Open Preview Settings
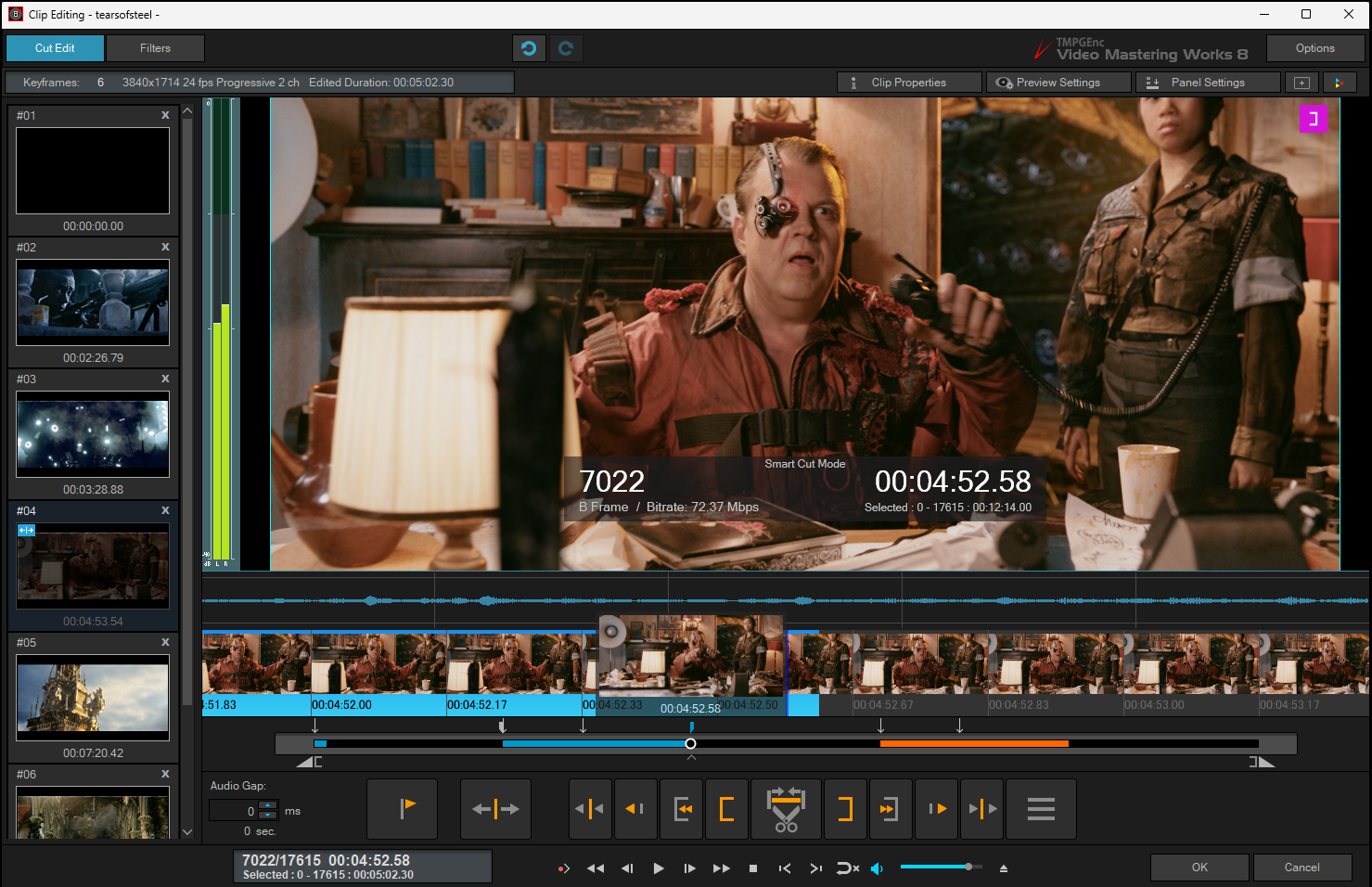The width and height of the screenshot is (1372, 887). (1058, 83)
